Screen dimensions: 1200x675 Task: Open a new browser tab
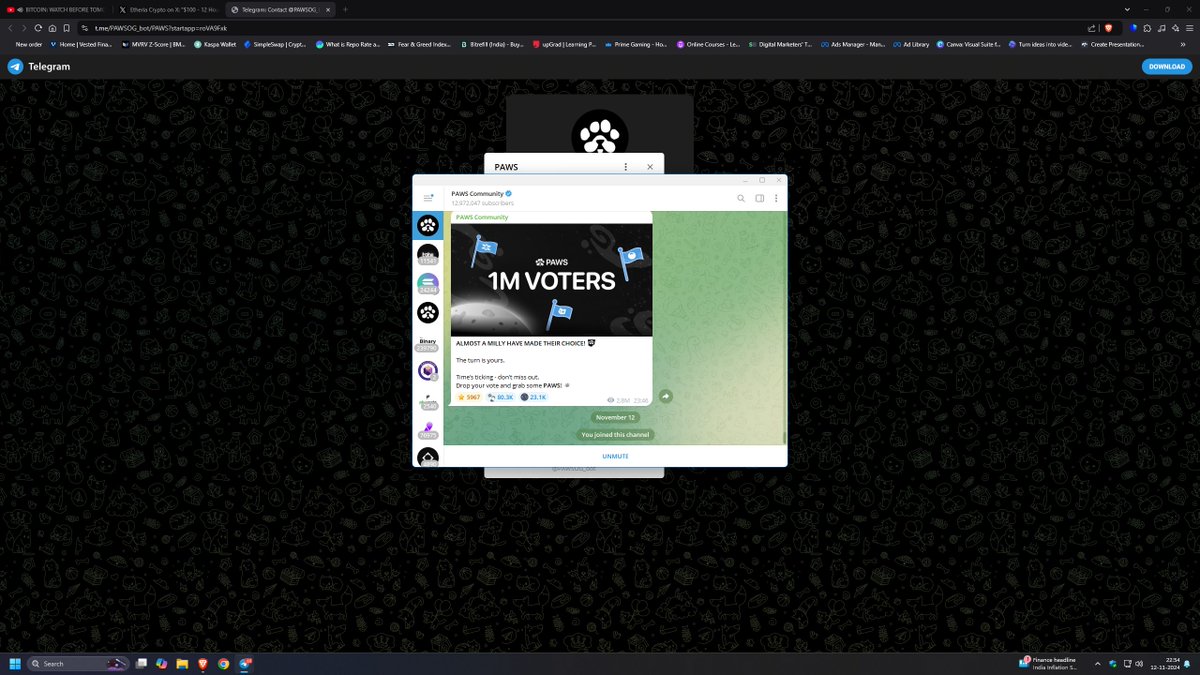point(346,9)
